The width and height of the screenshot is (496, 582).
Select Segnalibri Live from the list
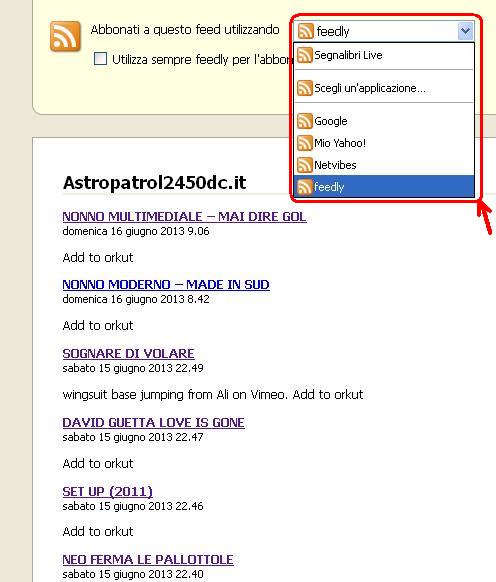point(384,55)
